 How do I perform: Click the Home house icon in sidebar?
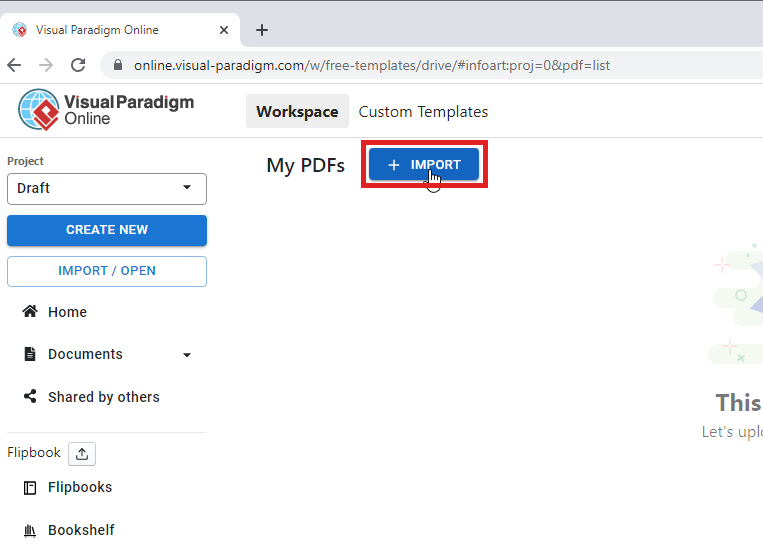30,312
